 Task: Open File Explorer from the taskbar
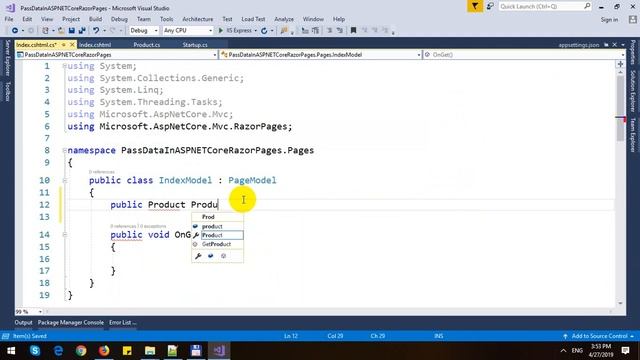(150, 351)
